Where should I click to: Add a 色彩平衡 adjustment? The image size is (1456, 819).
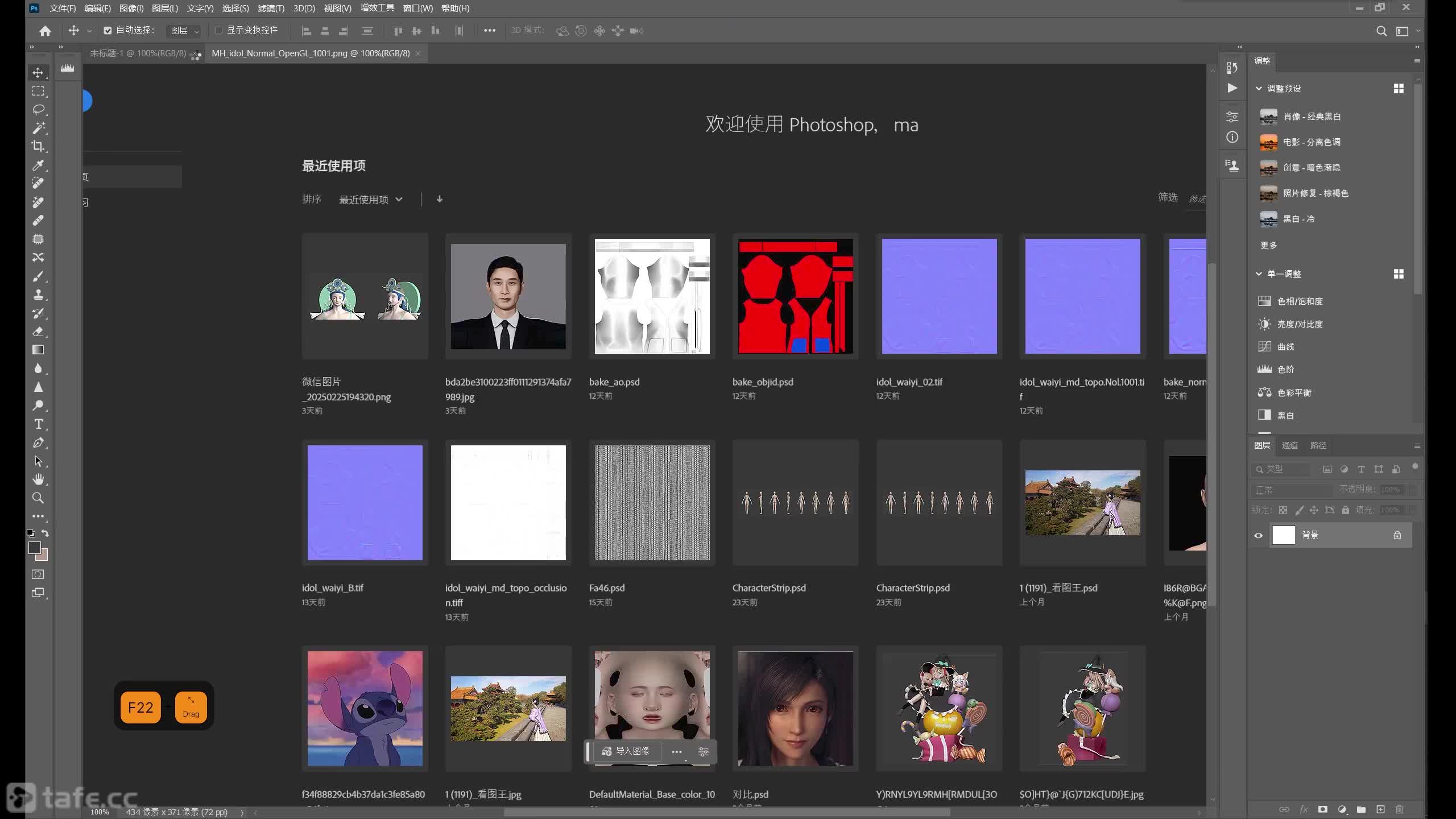(x=1284, y=392)
